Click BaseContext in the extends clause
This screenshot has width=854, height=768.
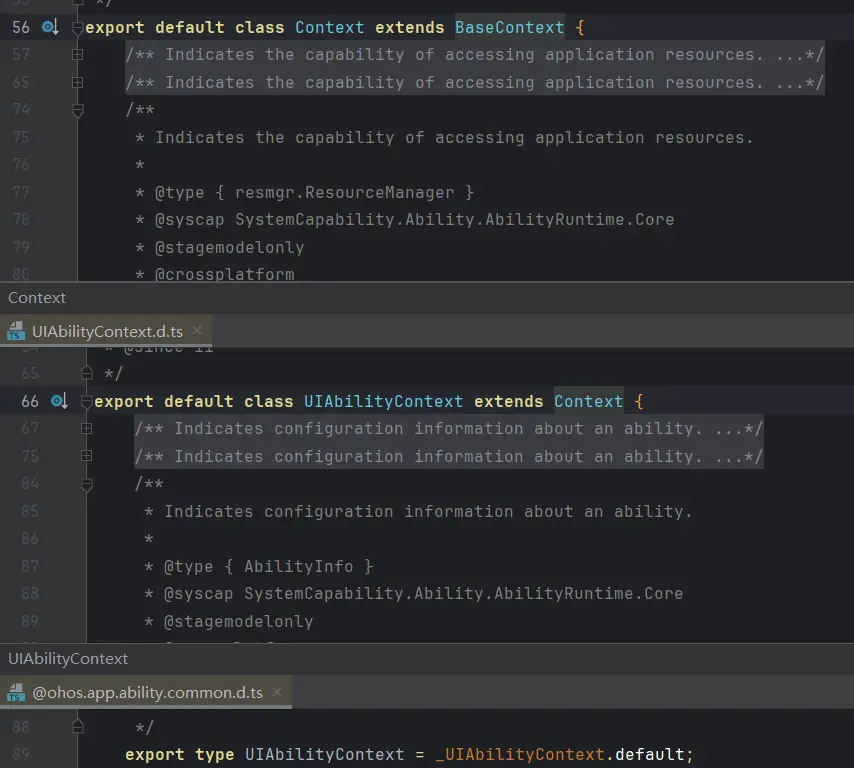pyautogui.click(x=509, y=28)
